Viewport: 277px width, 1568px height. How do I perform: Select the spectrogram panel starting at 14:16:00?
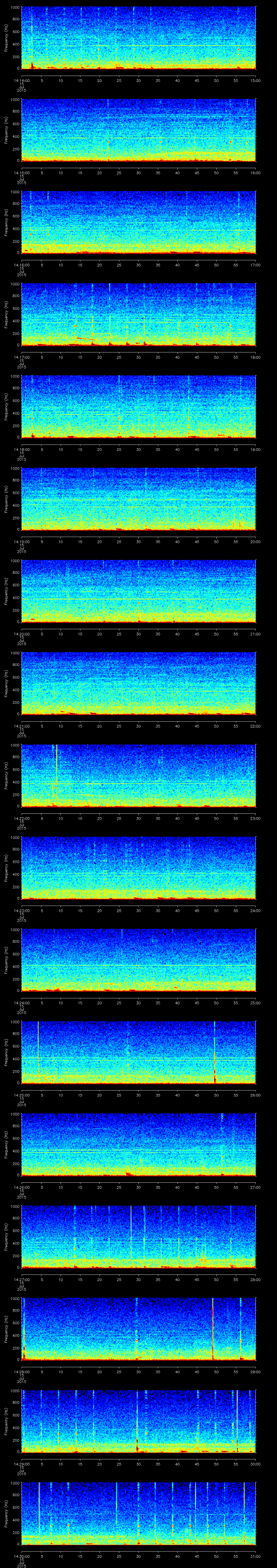point(138,222)
